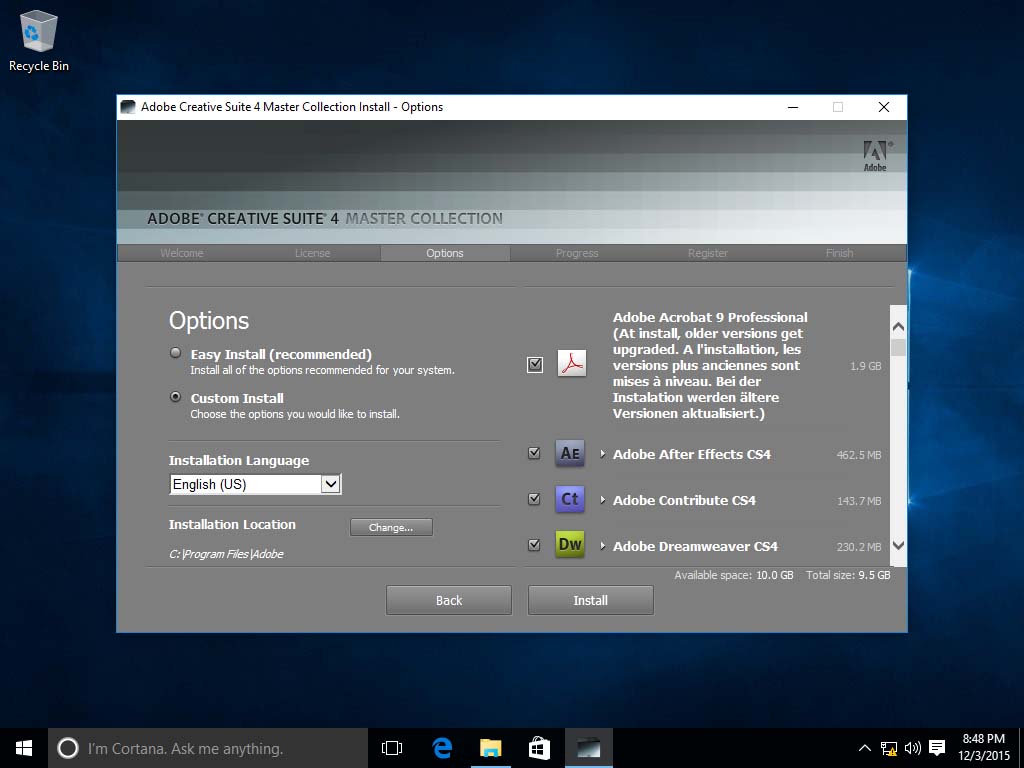Image resolution: width=1024 pixels, height=768 pixels.
Task: Click the Change... location button
Action: [x=391, y=527]
